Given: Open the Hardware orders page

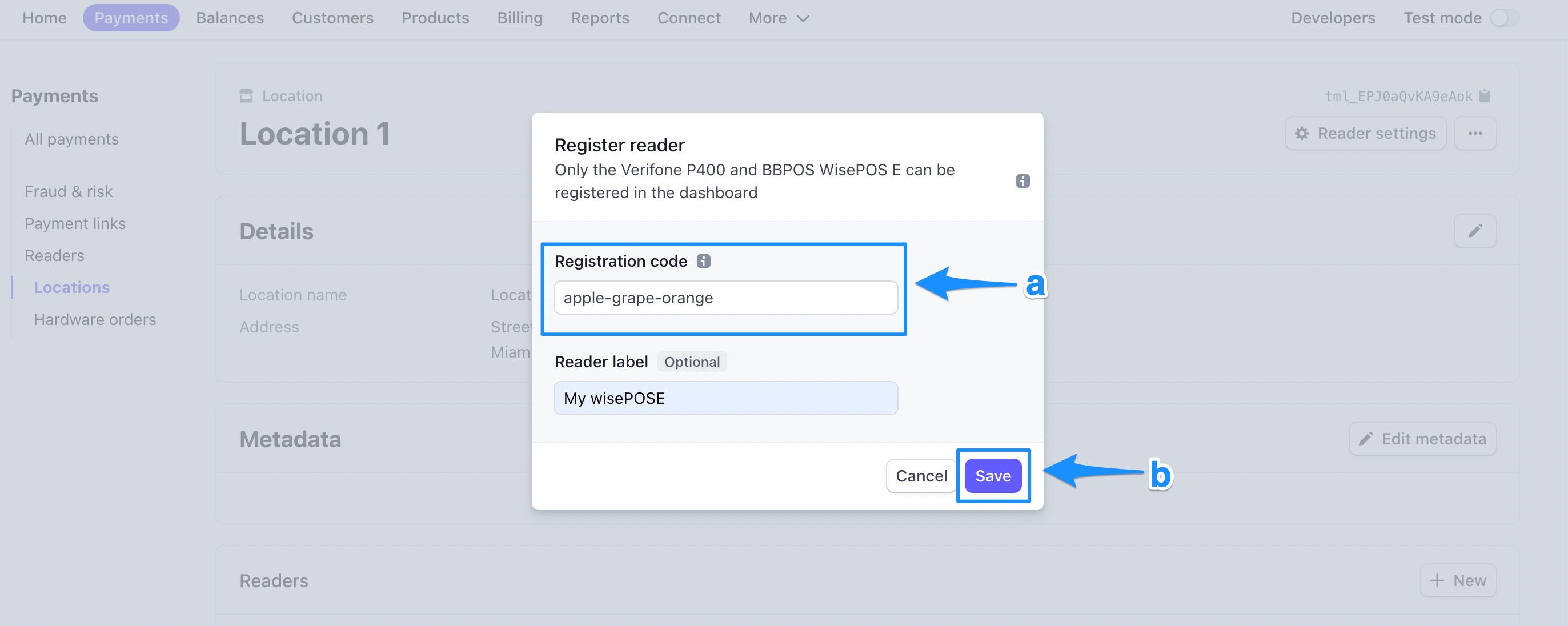Looking at the screenshot, I should click(x=94, y=319).
